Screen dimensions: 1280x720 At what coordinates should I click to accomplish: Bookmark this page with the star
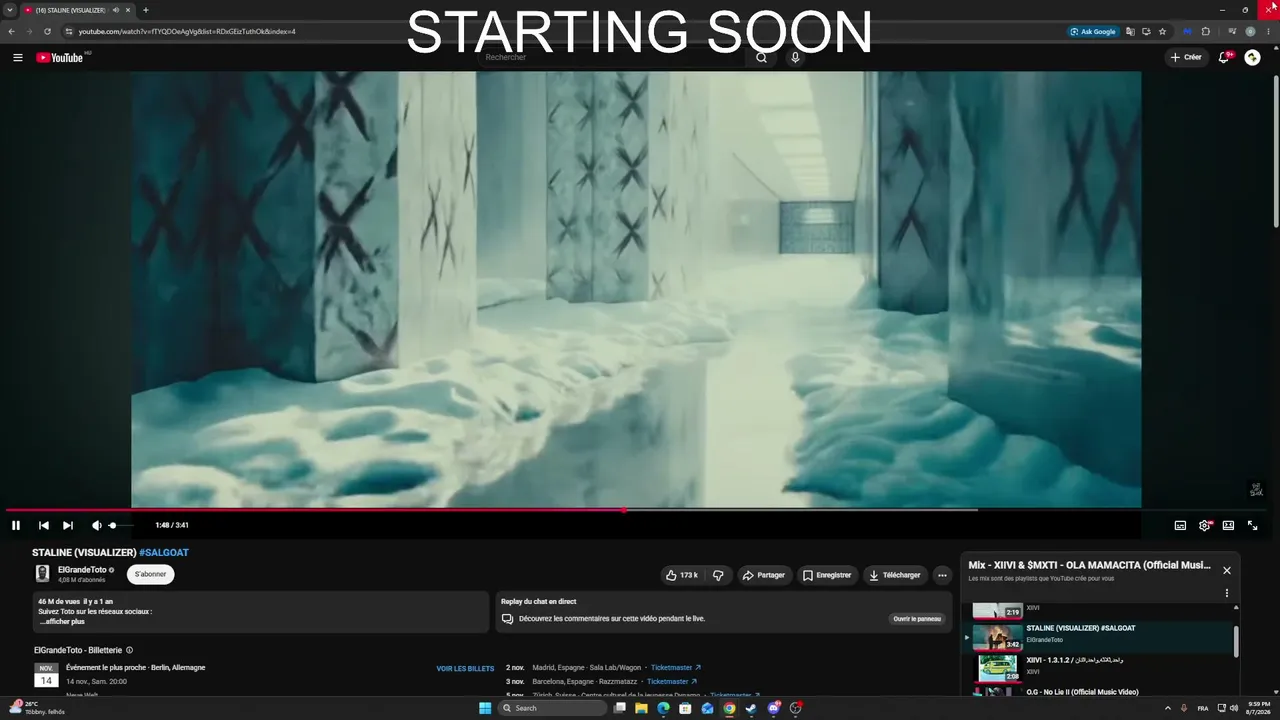click(x=1162, y=31)
